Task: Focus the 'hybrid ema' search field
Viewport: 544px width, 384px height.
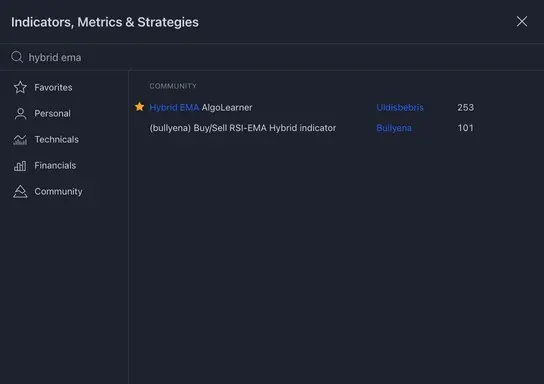Action: coord(272,57)
